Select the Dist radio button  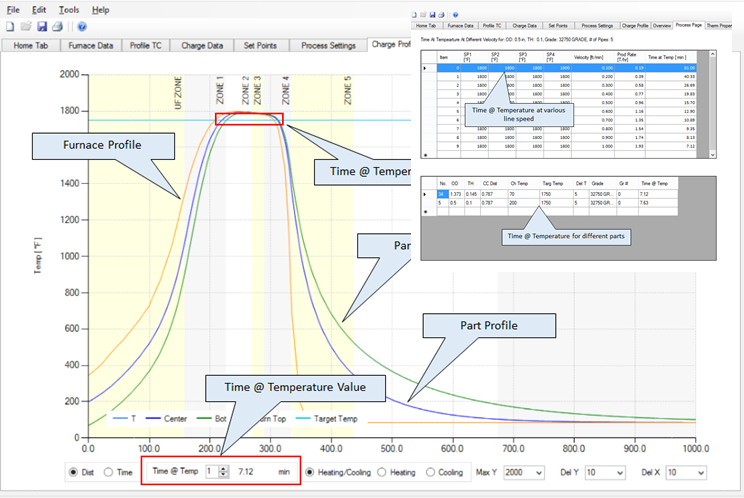pyautogui.click(x=73, y=472)
